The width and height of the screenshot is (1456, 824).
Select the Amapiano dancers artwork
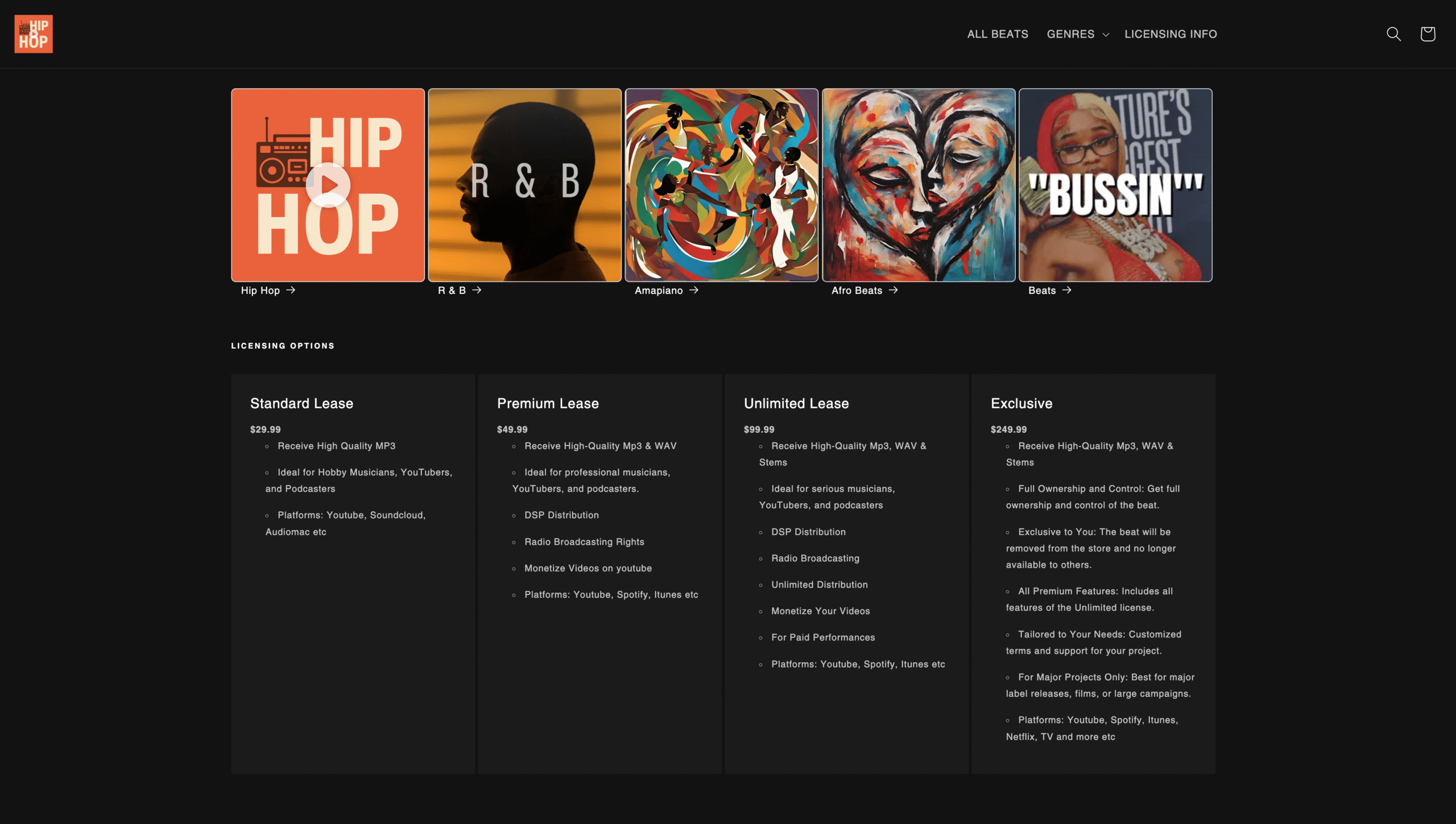[x=721, y=185]
